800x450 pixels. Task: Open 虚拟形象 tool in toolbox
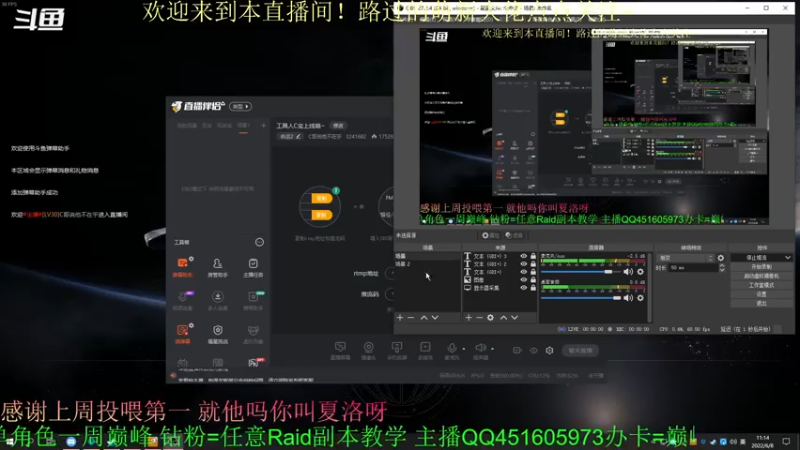(x=253, y=334)
